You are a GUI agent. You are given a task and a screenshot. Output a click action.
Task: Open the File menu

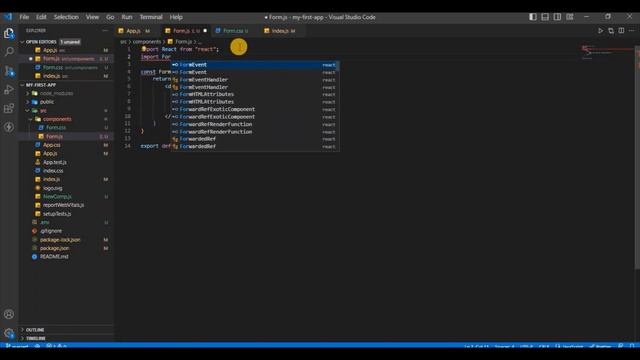tap(24, 17)
